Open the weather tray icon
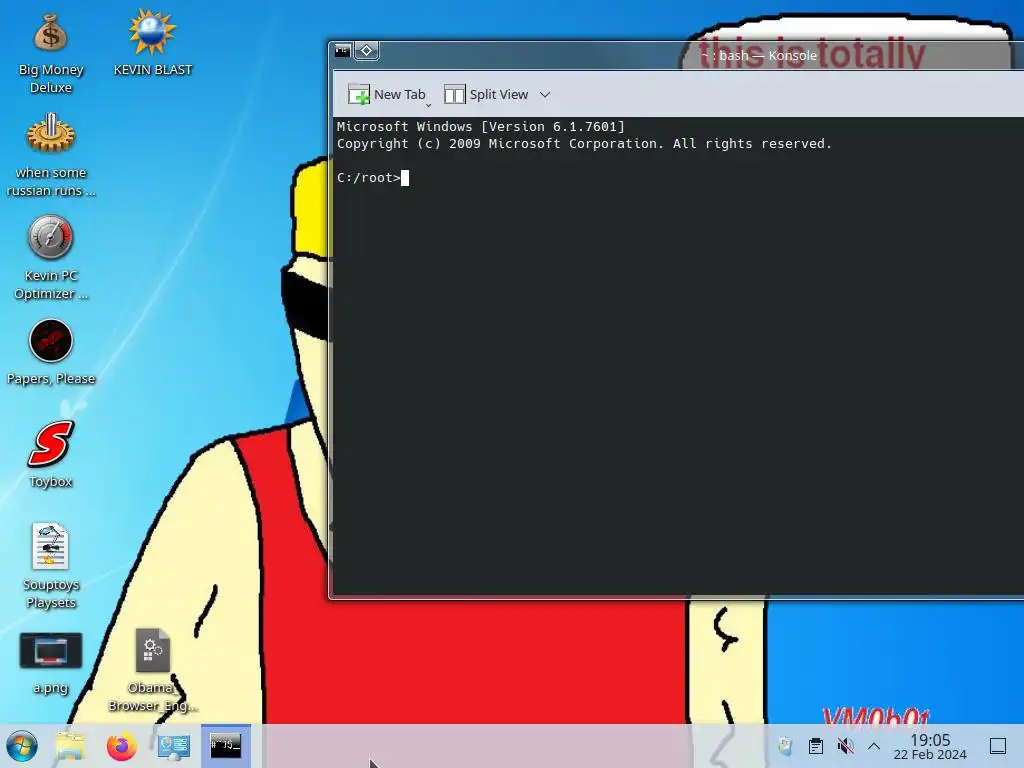Screen dimensions: 1024x768 [x=785, y=746]
